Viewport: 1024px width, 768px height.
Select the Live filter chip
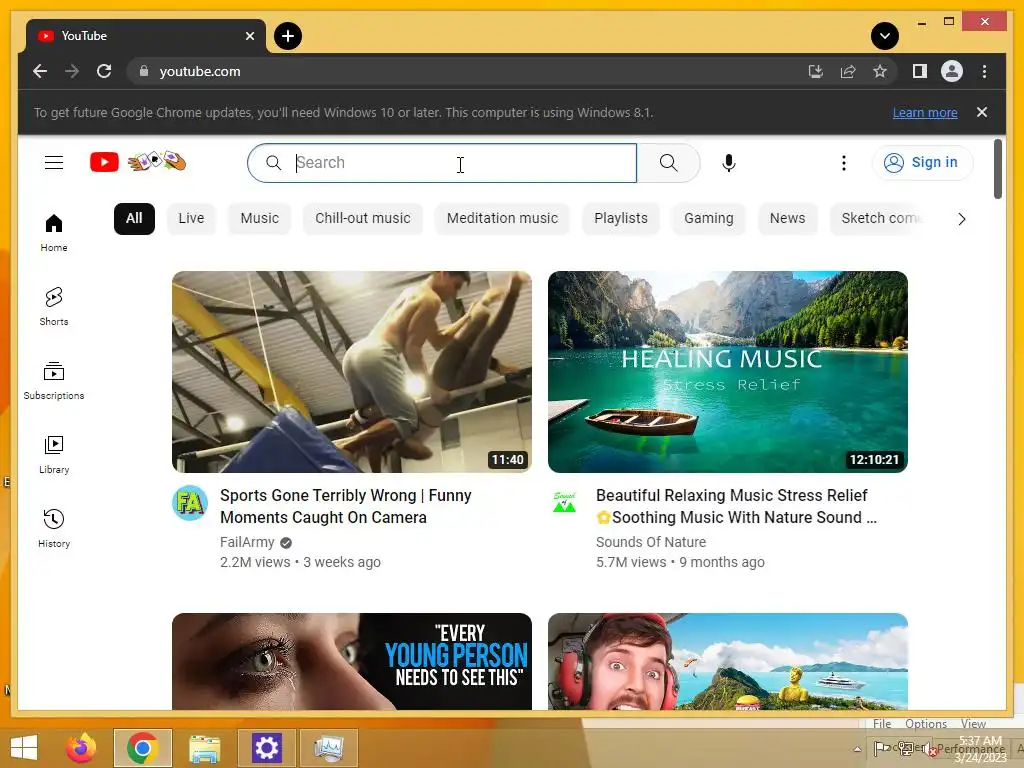coord(191,218)
